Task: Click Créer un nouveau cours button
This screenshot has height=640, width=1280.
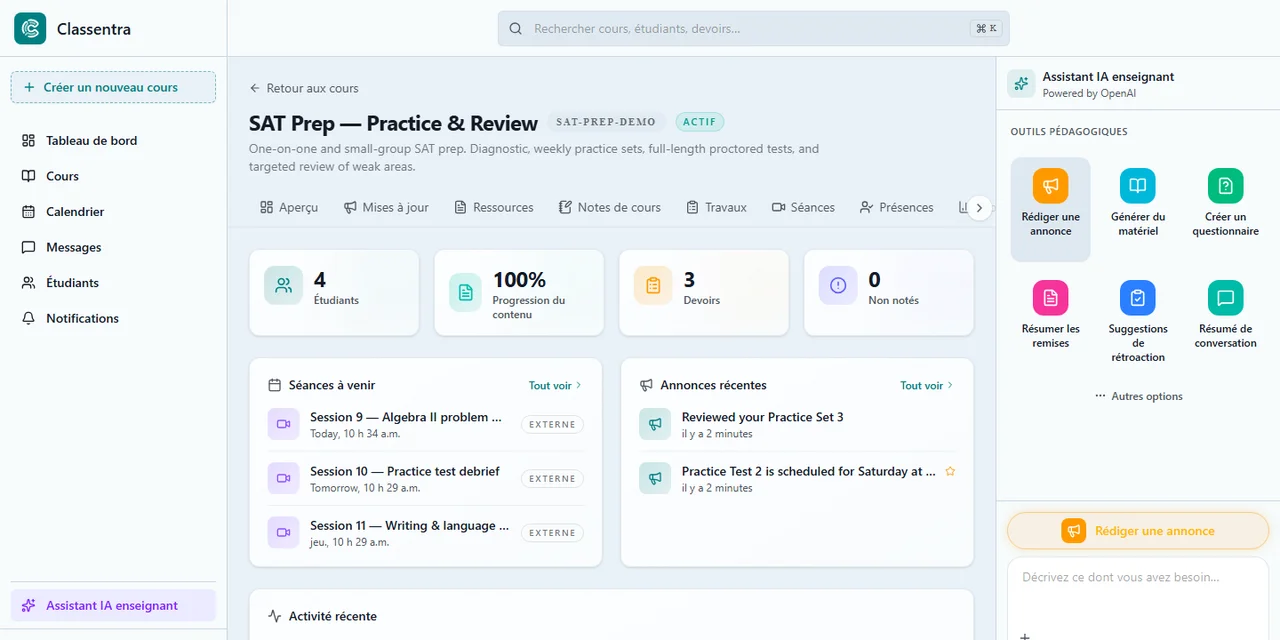Action: 113,87
